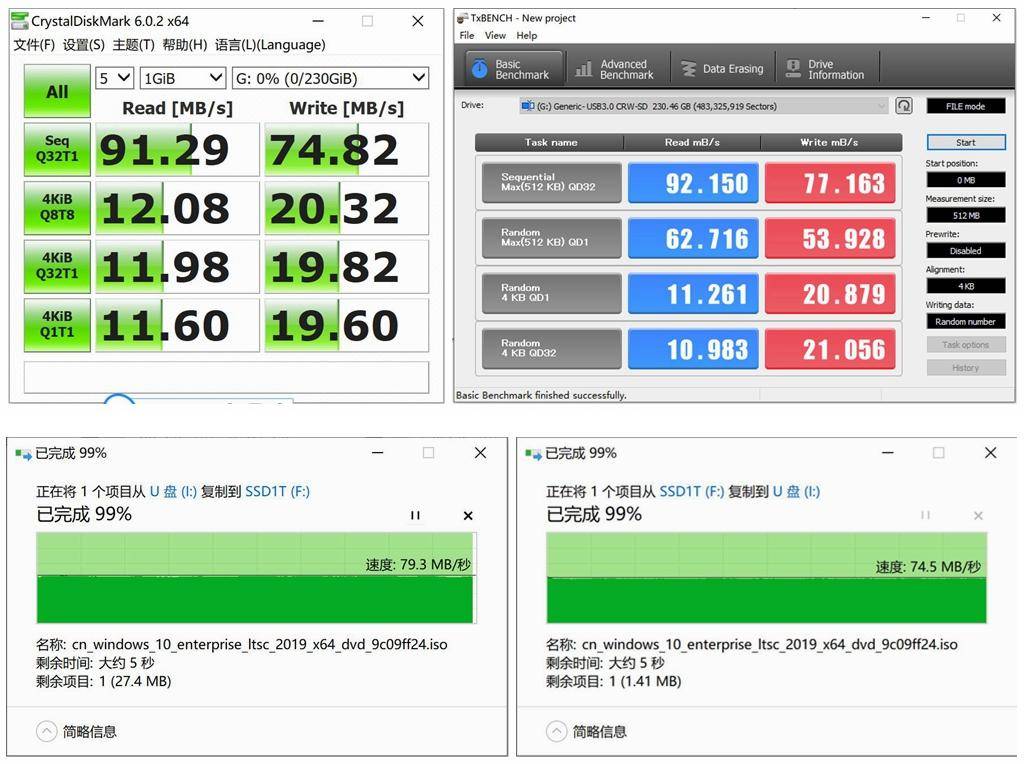Image resolution: width=1024 pixels, height=764 pixels.
Task: Switch to the Basic Benchmark tab
Action: coord(515,69)
